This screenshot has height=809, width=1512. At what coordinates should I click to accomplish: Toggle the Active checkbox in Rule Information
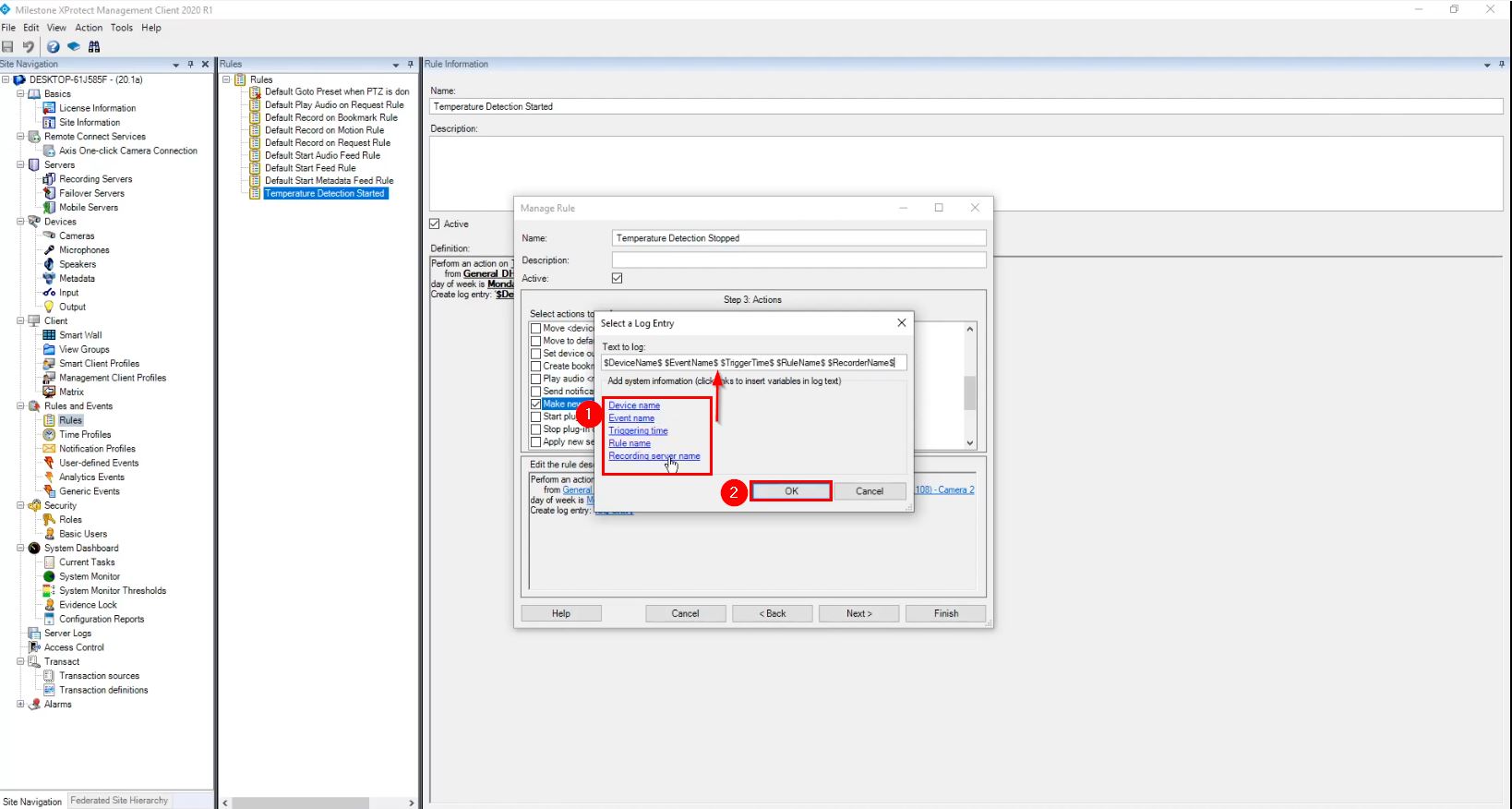(x=435, y=223)
